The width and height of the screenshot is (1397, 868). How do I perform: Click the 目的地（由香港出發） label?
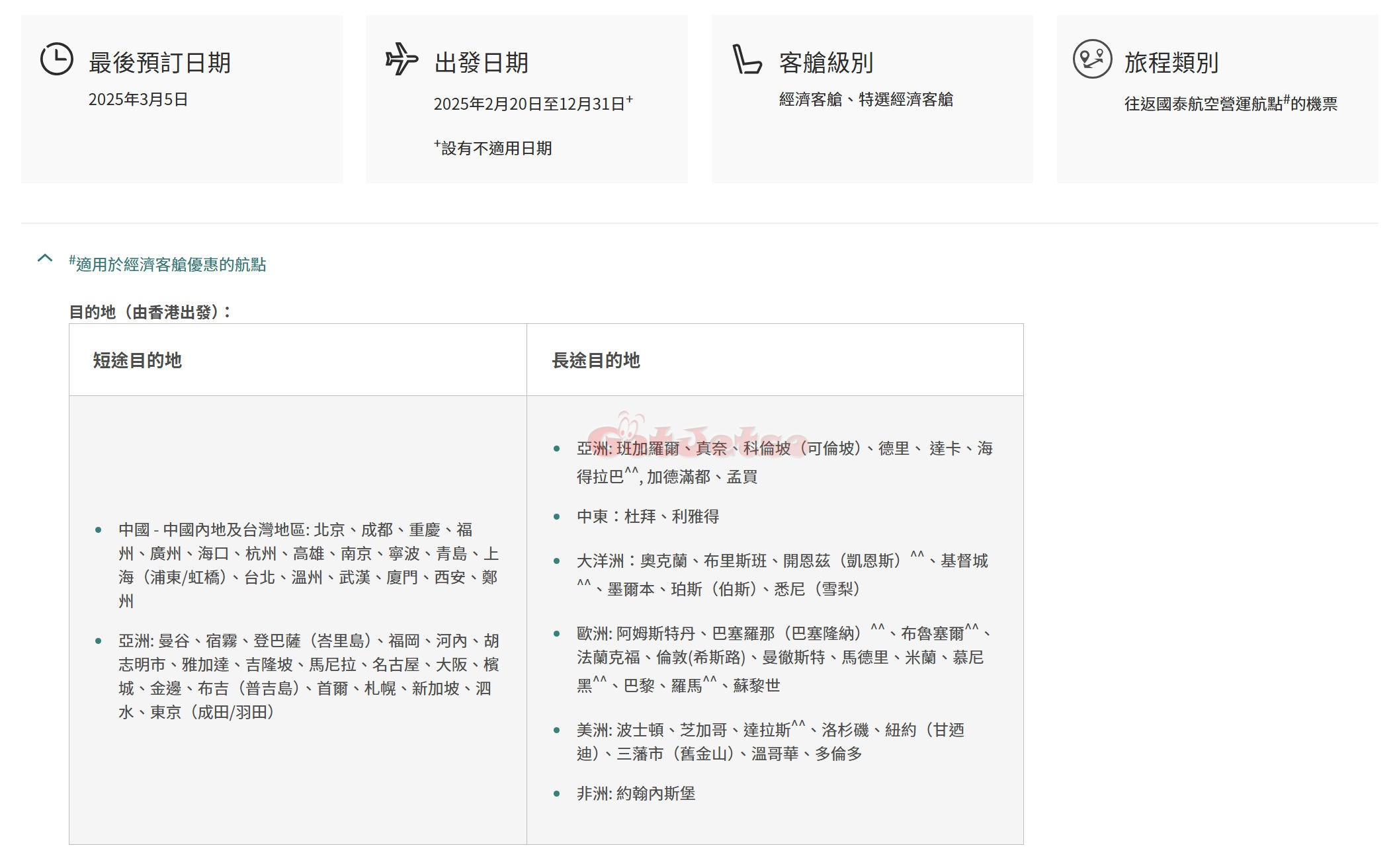[x=150, y=311]
